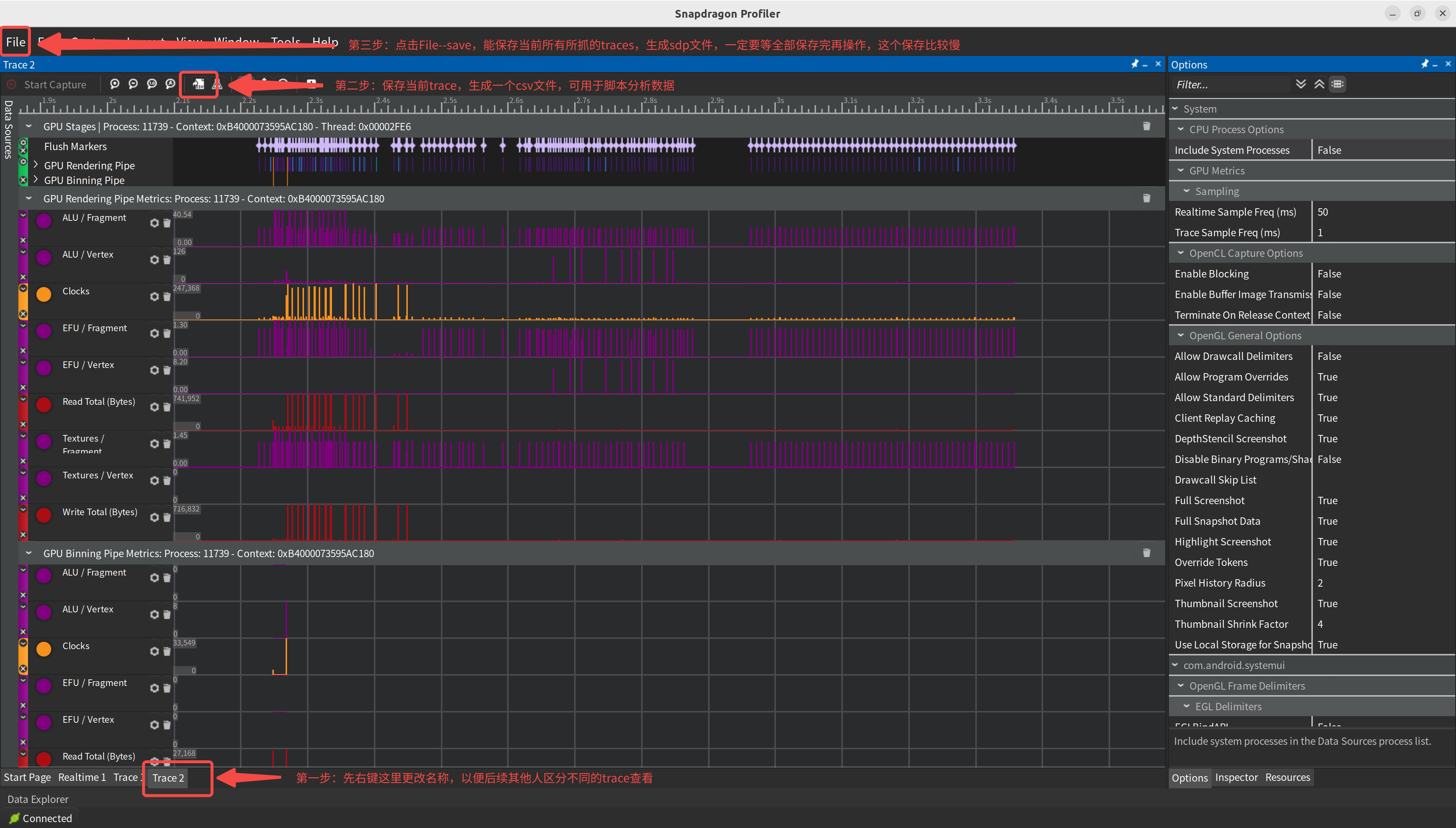Export the trace to a CSV file

click(x=198, y=84)
